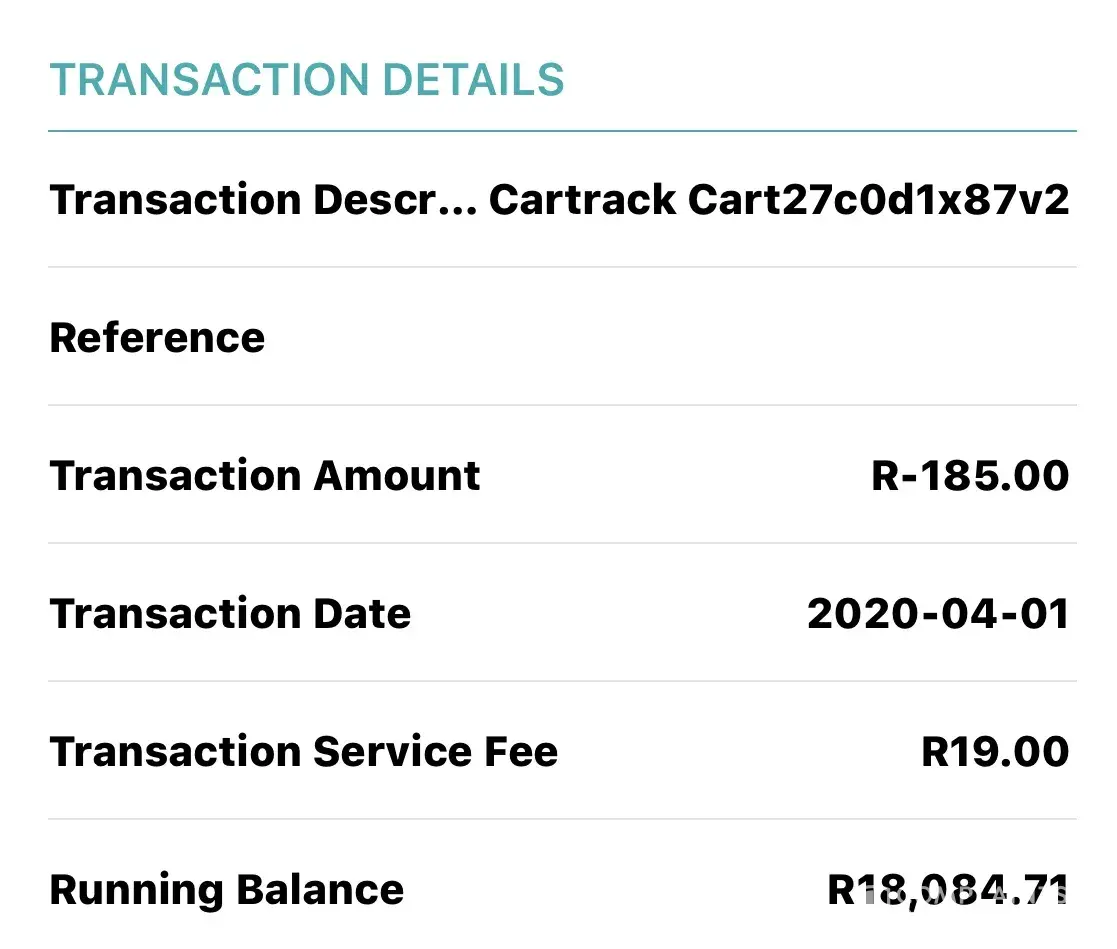Tap the word Amount in Transaction Amount
The height and width of the screenshot is (949, 1117).
click(x=397, y=476)
